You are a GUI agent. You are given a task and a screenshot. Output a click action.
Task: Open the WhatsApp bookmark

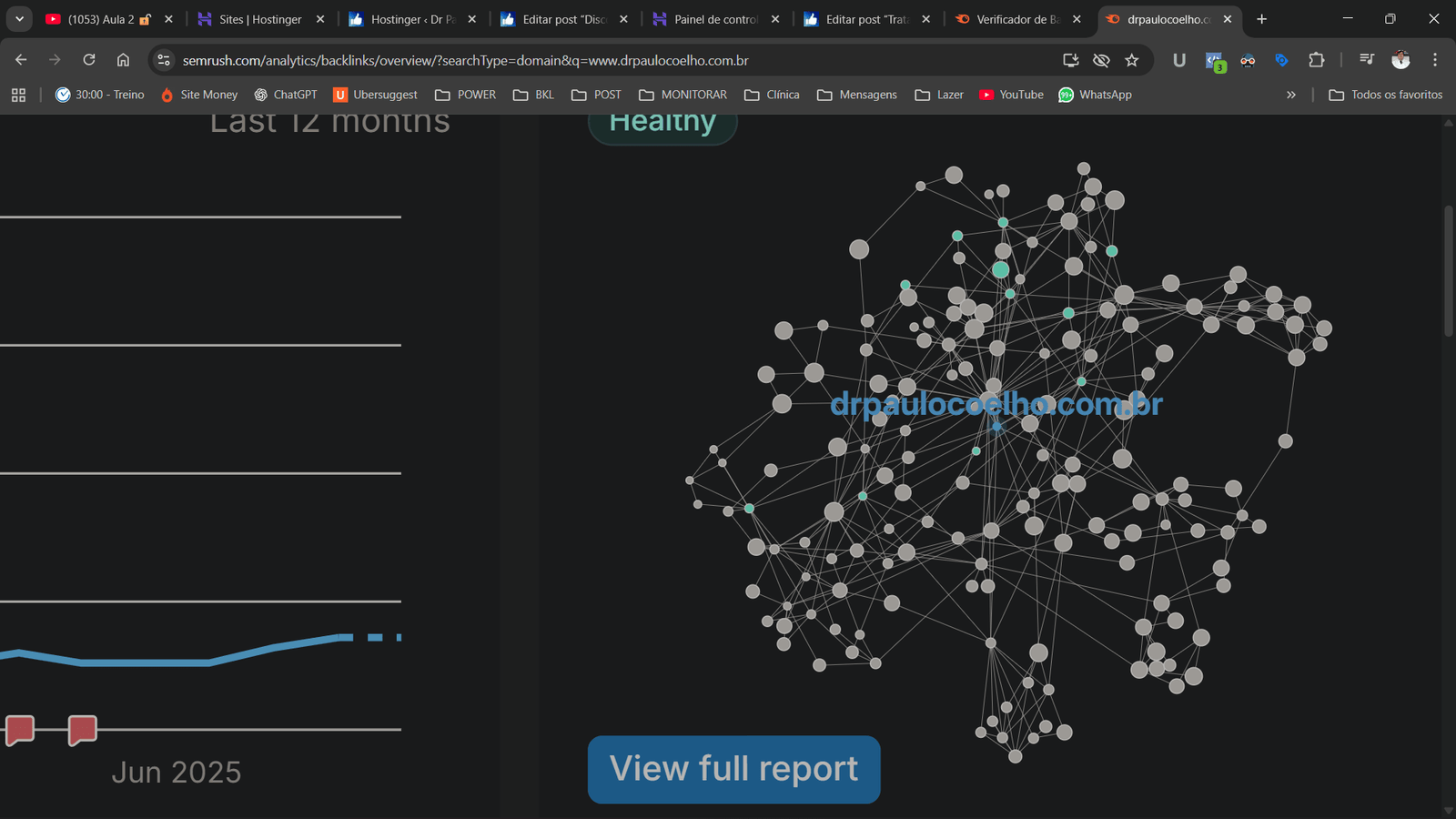[1095, 95]
